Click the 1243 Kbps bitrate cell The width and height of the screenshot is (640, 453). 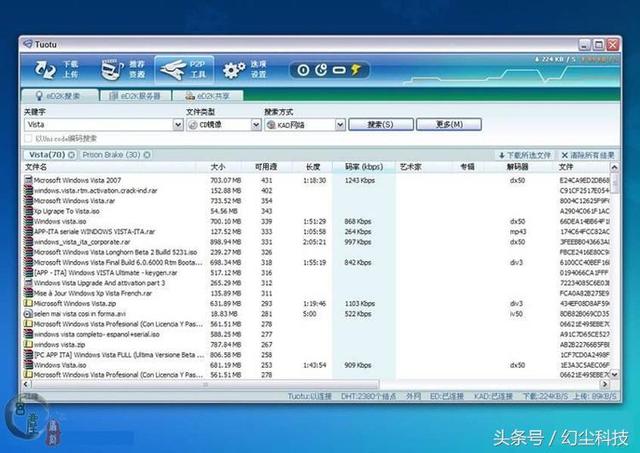(x=360, y=180)
